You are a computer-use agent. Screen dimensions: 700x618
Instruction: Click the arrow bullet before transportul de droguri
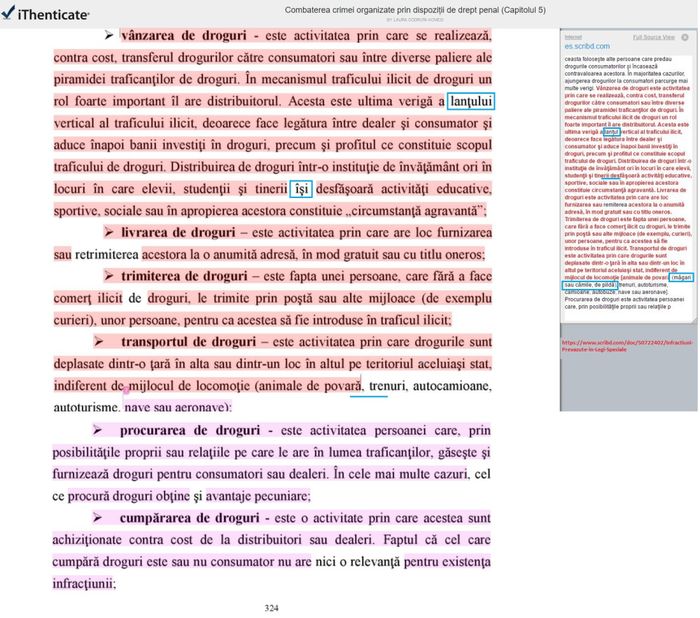(98, 341)
